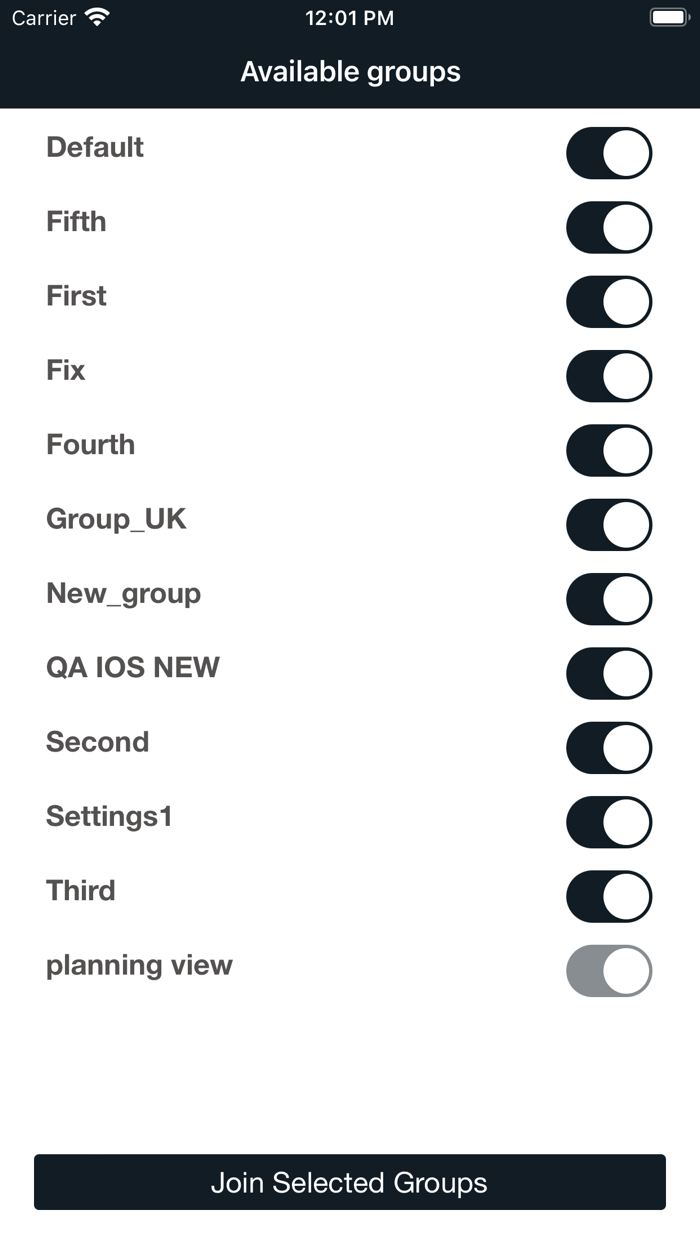Tap the battery indicator icon
The width and height of the screenshot is (700, 1244).
pyautogui.click(x=668, y=17)
